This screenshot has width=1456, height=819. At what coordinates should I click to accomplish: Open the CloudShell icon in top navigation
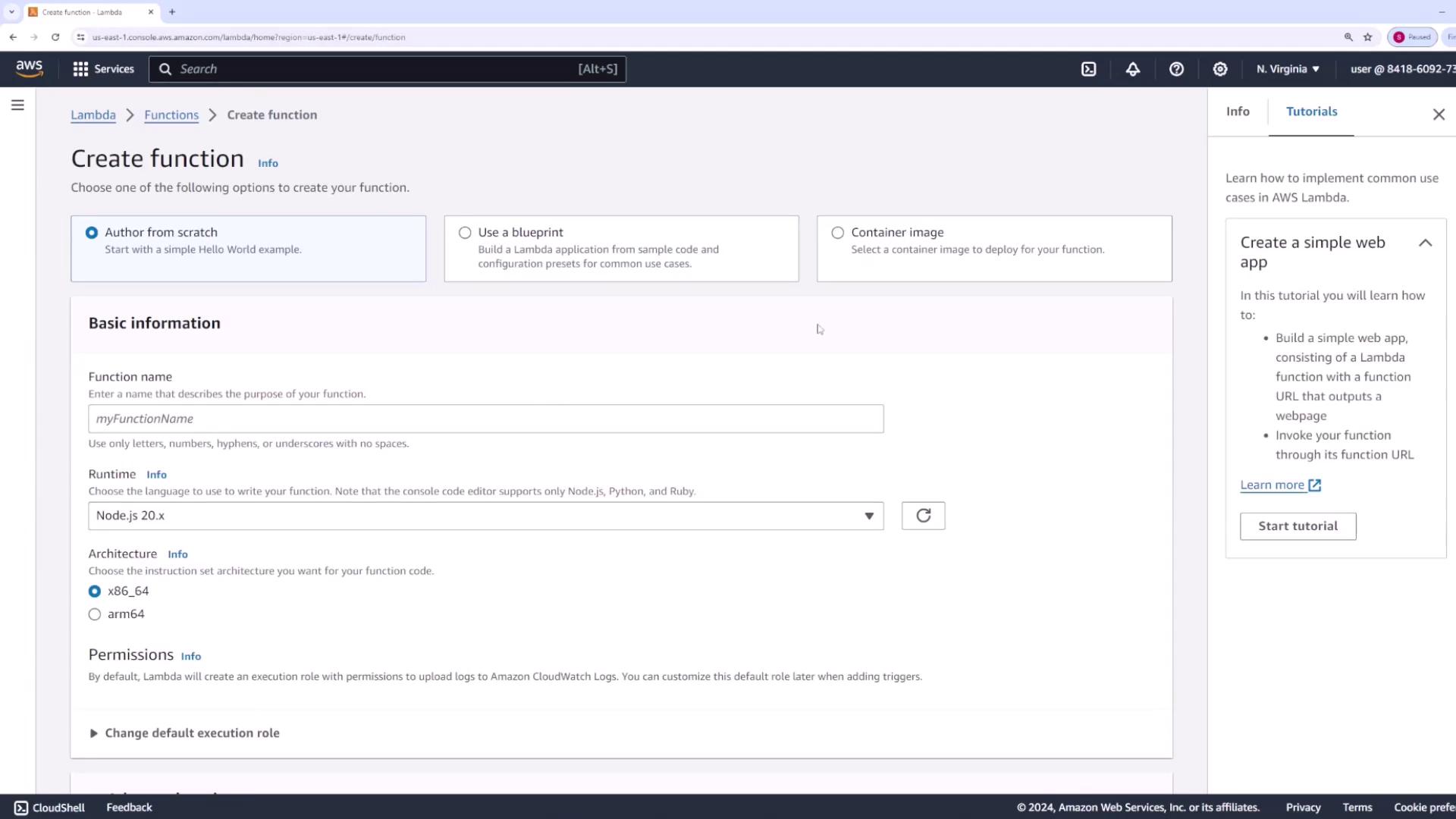(1088, 69)
